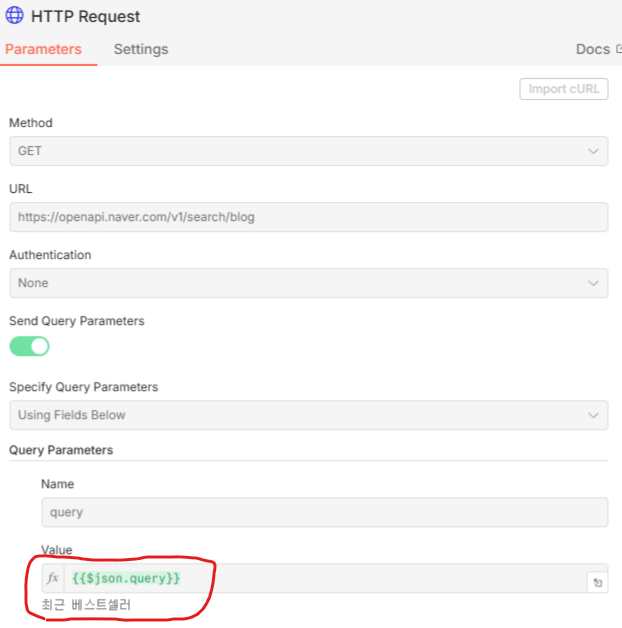
Task: Click the Method field chevron arrow
Action: tap(593, 151)
